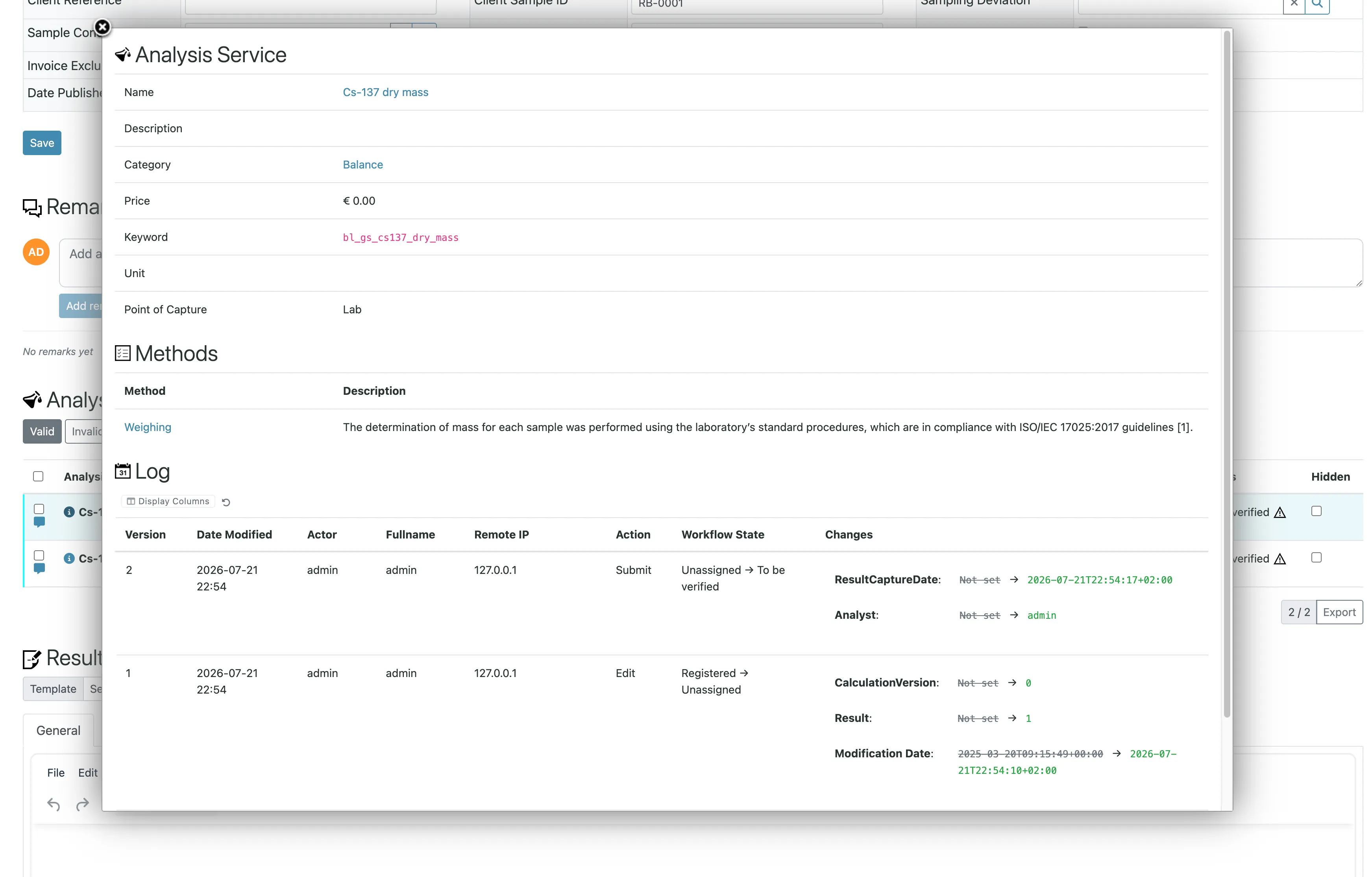Click Unassigned → To be verified state
Viewport: 1372px width, 877px height.
click(x=733, y=578)
